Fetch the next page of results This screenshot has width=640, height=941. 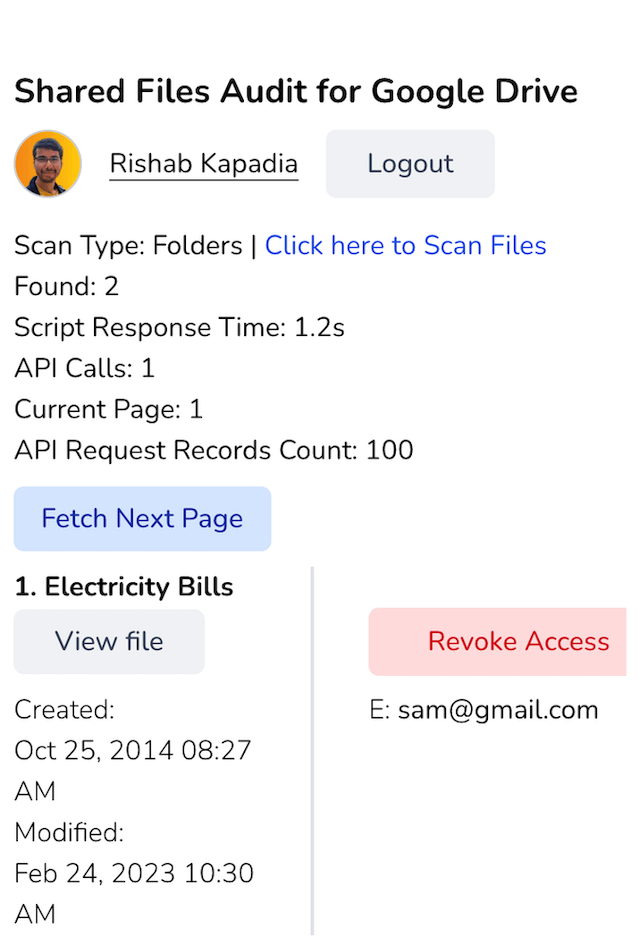pyautogui.click(x=142, y=519)
